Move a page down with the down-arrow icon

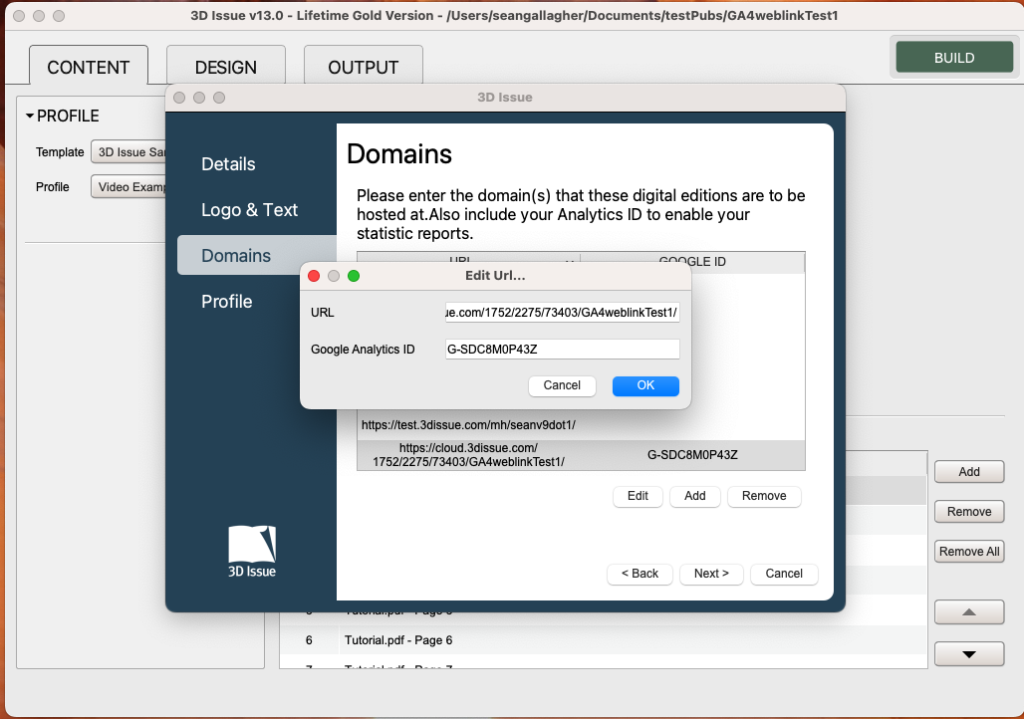pos(968,653)
